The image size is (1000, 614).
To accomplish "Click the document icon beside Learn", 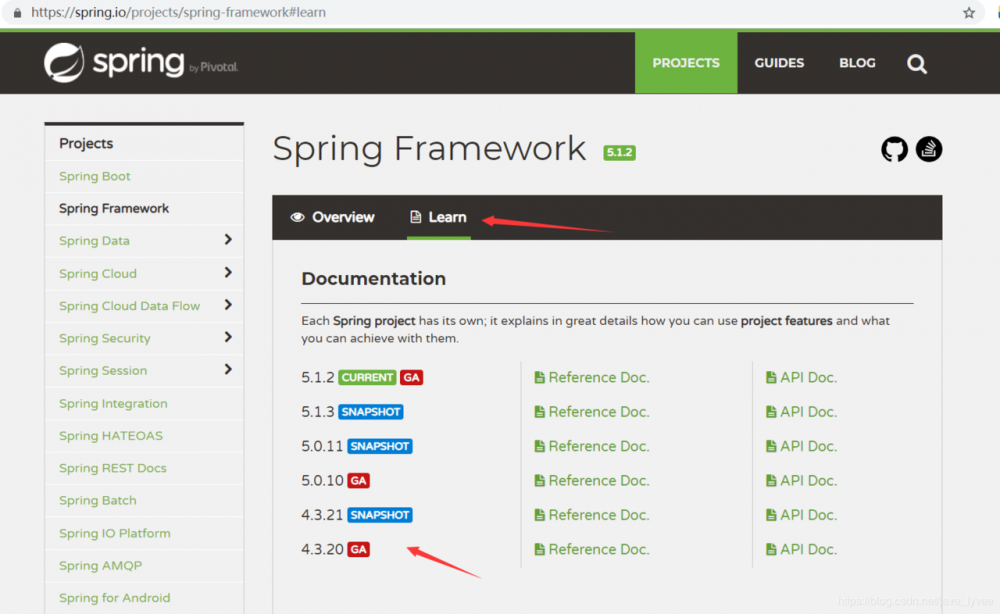I will tap(415, 217).
